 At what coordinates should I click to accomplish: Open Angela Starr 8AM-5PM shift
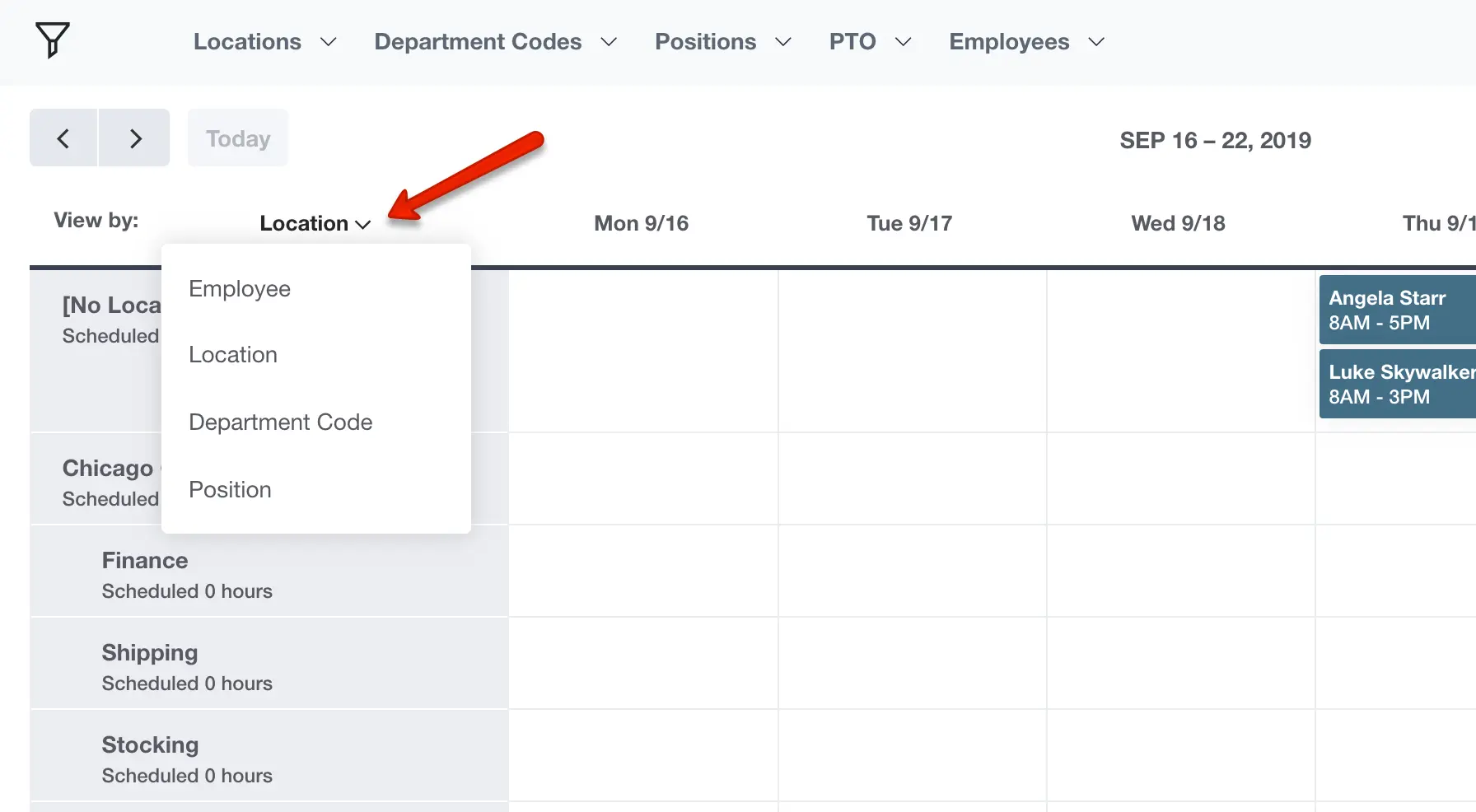click(1398, 310)
